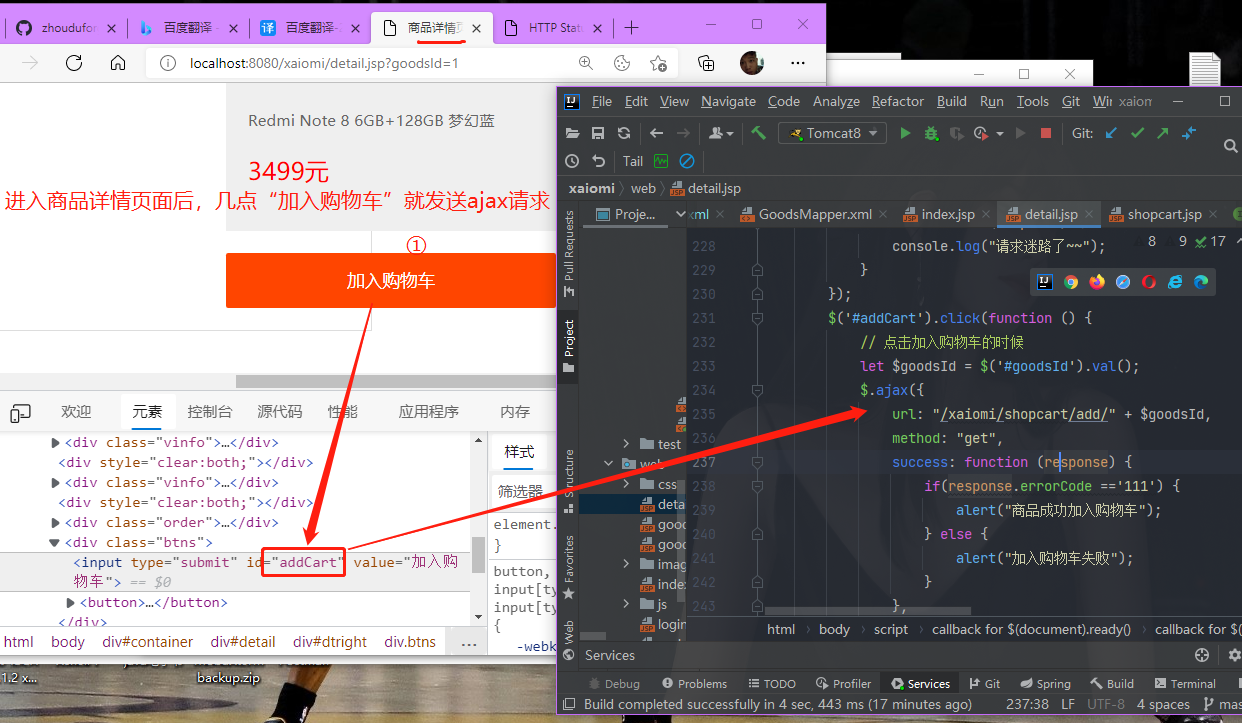Click the red Stop icon in IntelliJ
Viewport: 1242px width, 723px height.
click(1046, 133)
